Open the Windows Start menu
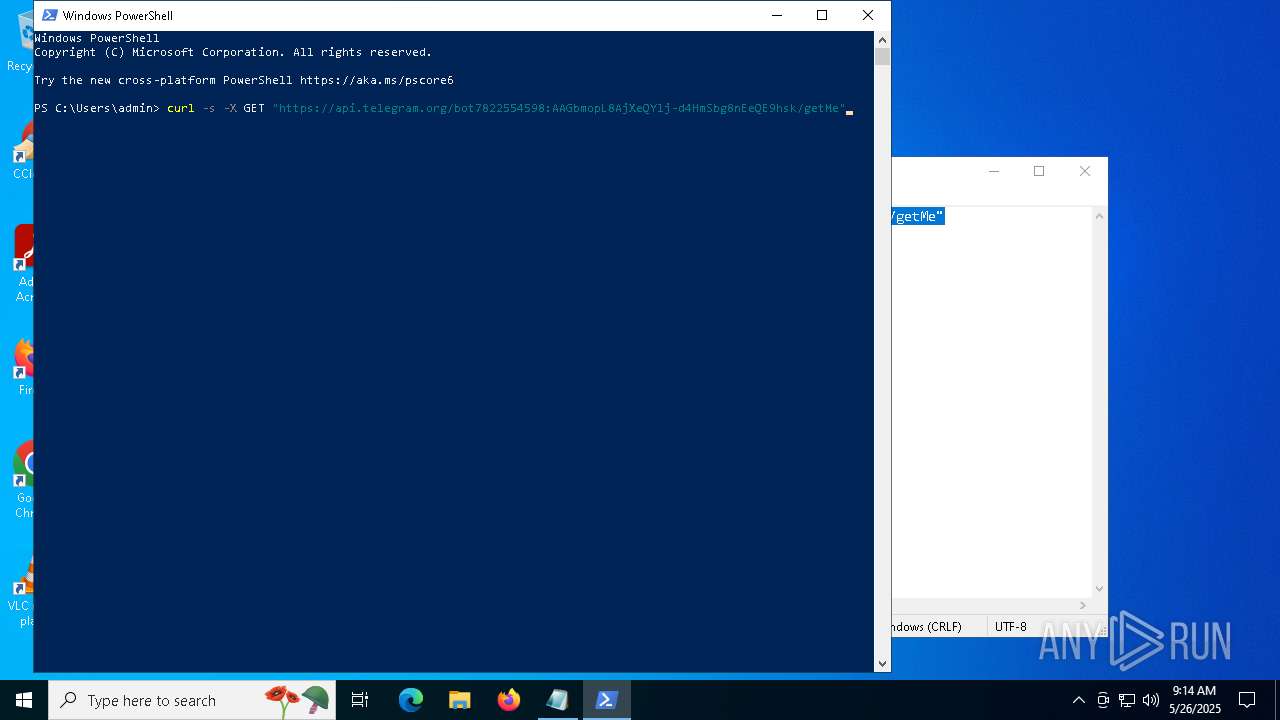This screenshot has height=720, width=1280. (x=24, y=700)
